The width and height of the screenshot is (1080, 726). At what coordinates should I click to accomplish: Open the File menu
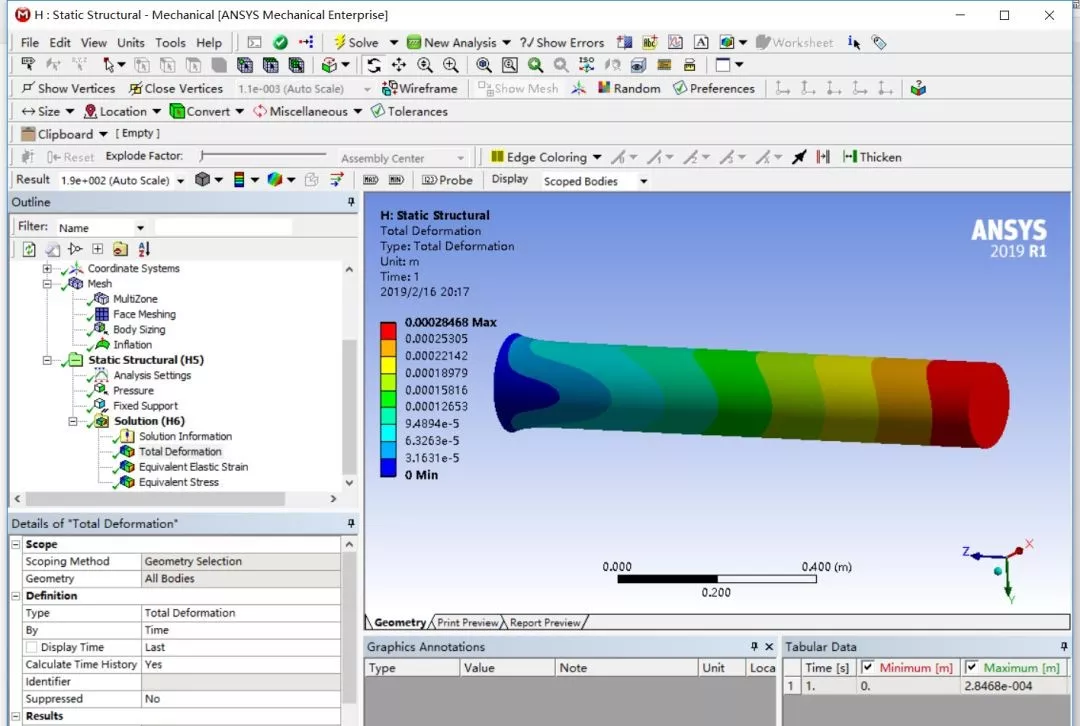coord(30,43)
